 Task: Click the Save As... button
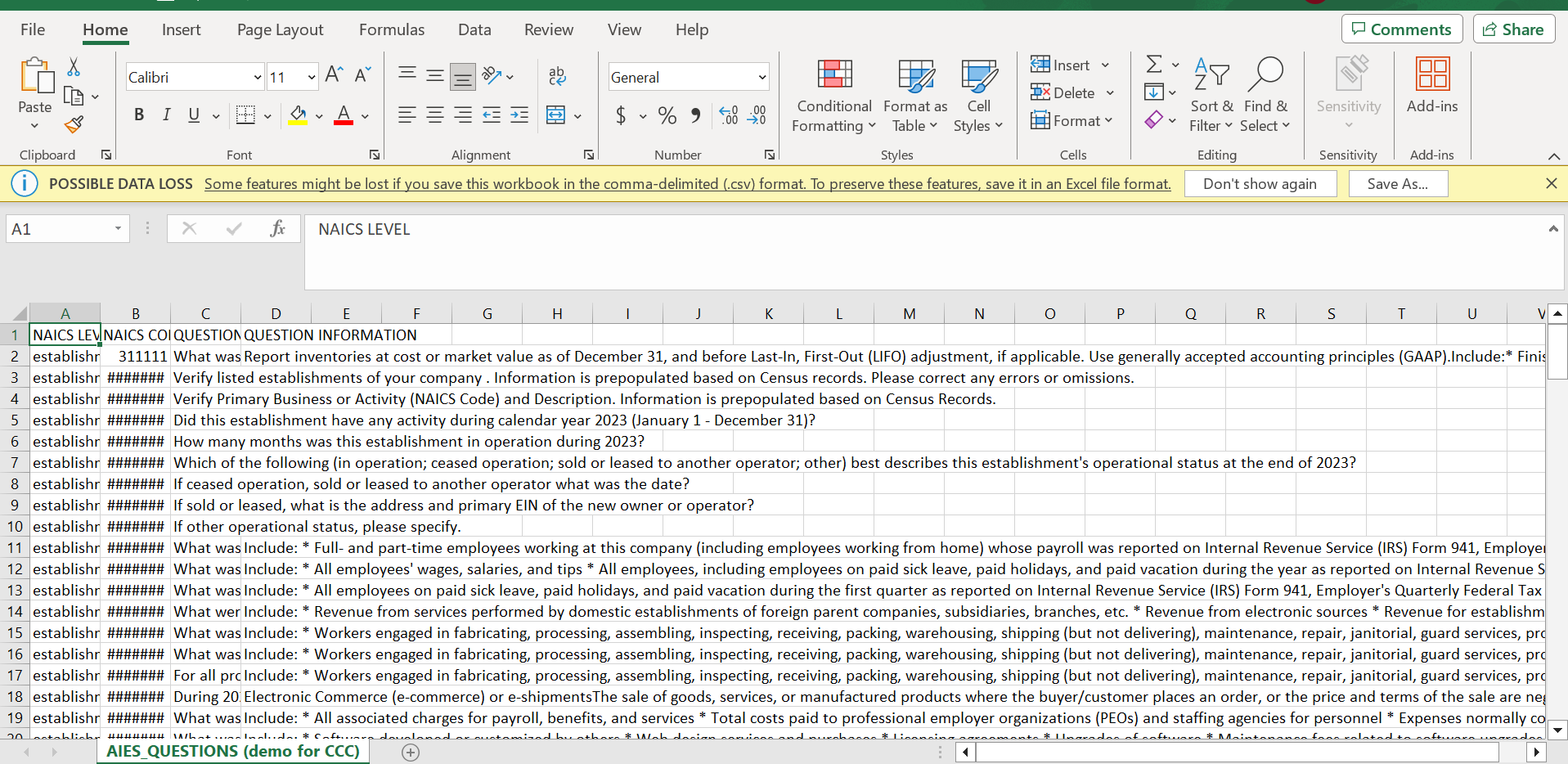[x=1397, y=184]
